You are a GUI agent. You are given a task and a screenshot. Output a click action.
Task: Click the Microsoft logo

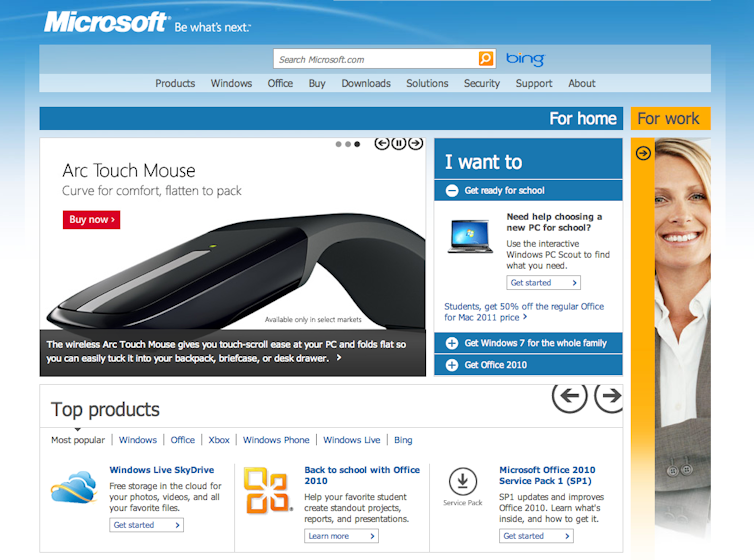click(x=105, y=22)
